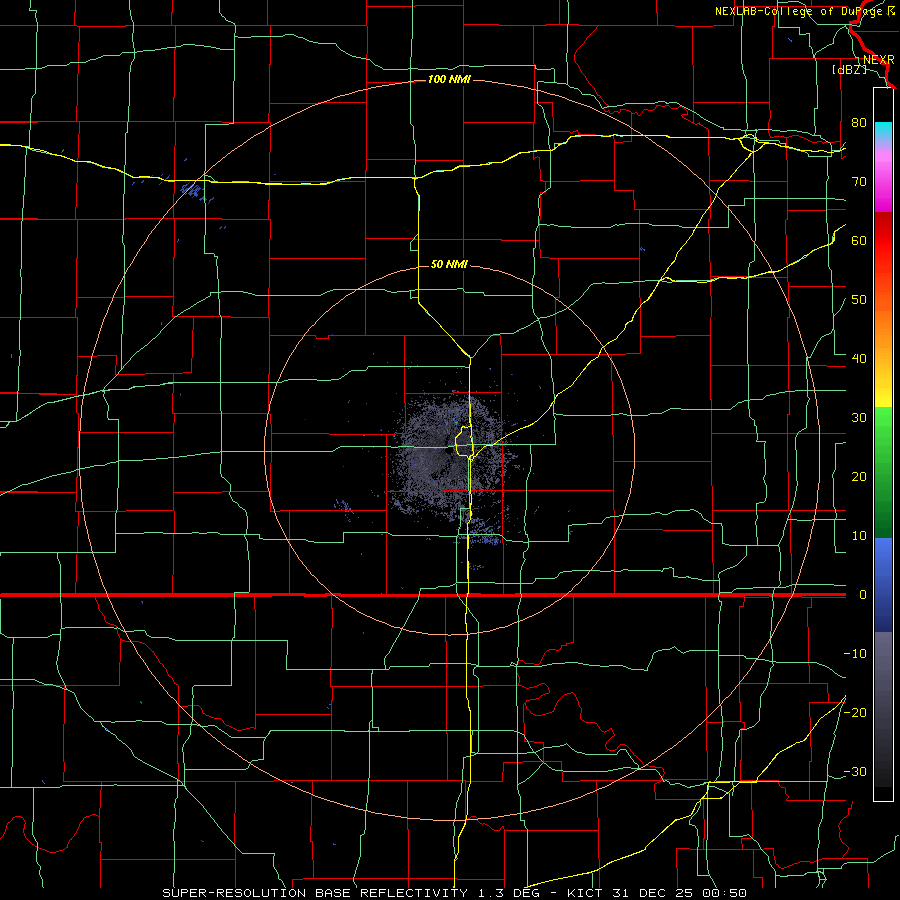Select the 20 value on the dBZ scale
900x900 pixels.
pyautogui.click(x=859, y=476)
